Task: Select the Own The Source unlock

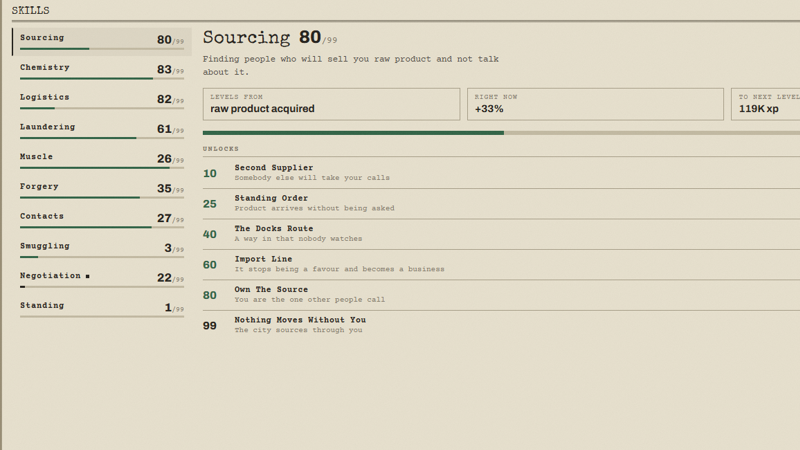Action: 501,294
